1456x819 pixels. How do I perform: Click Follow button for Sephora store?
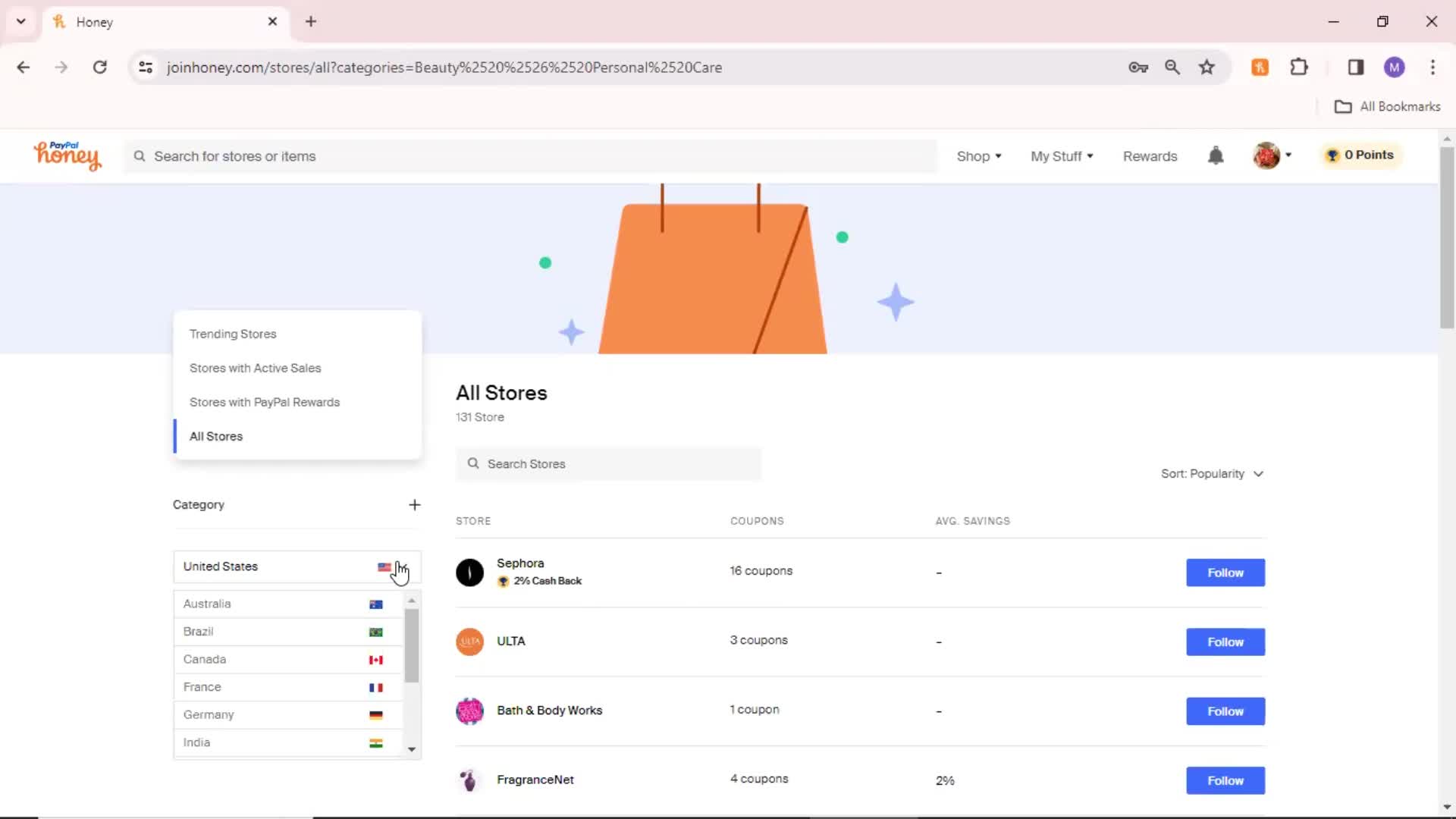pyautogui.click(x=1225, y=572)
